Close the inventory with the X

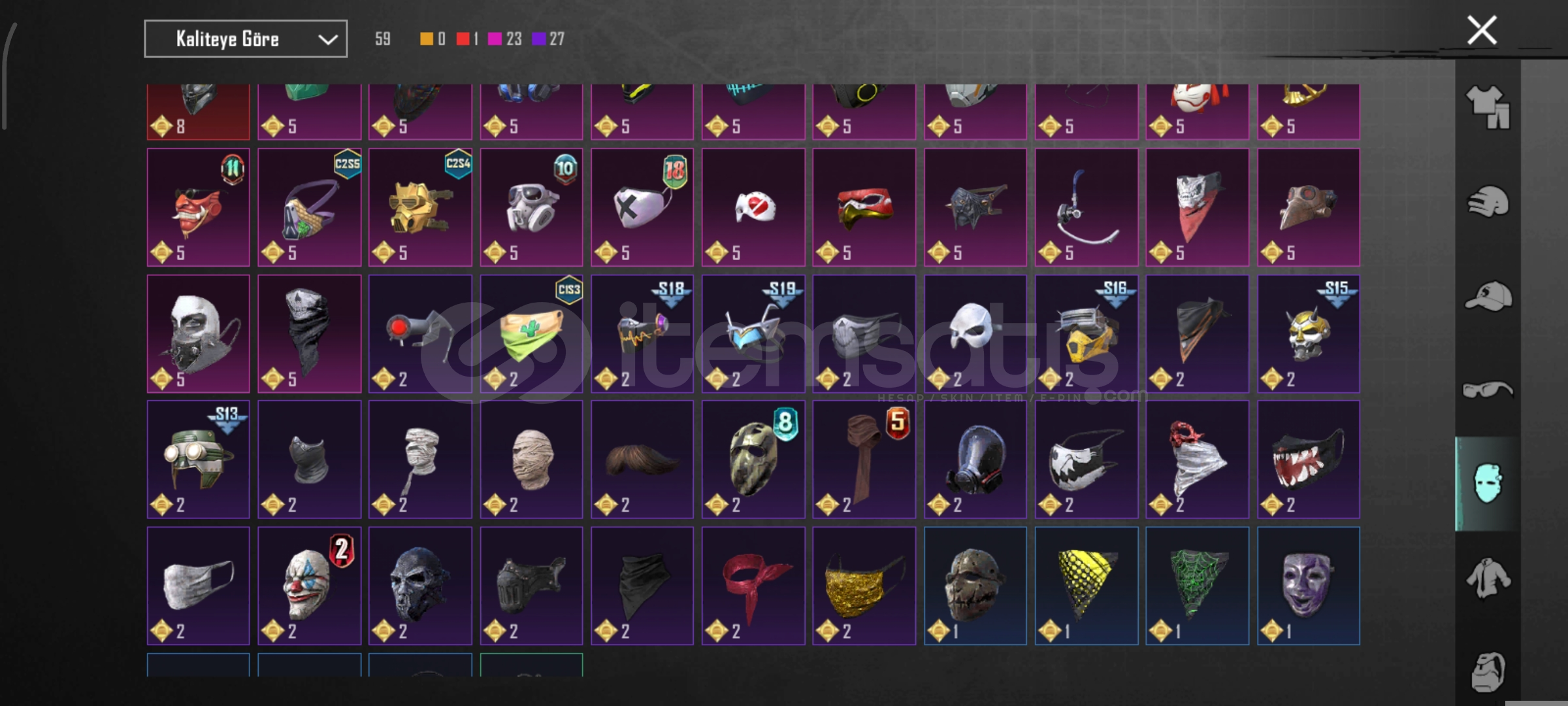coord(1482,30)
